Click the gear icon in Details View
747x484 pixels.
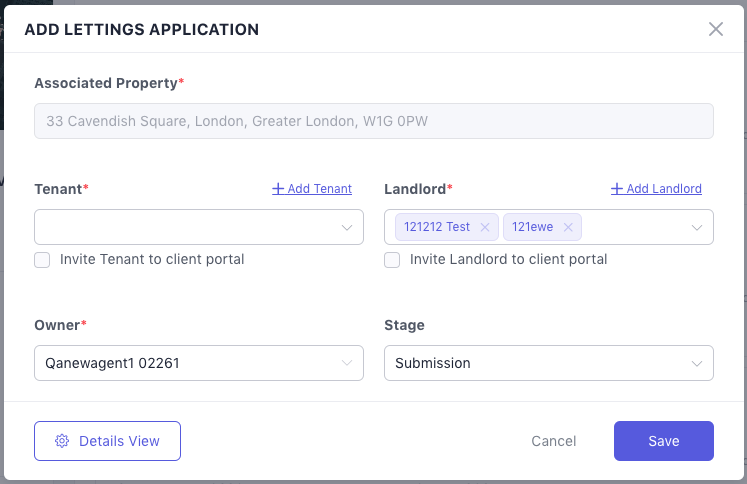[x=62, y=441]
